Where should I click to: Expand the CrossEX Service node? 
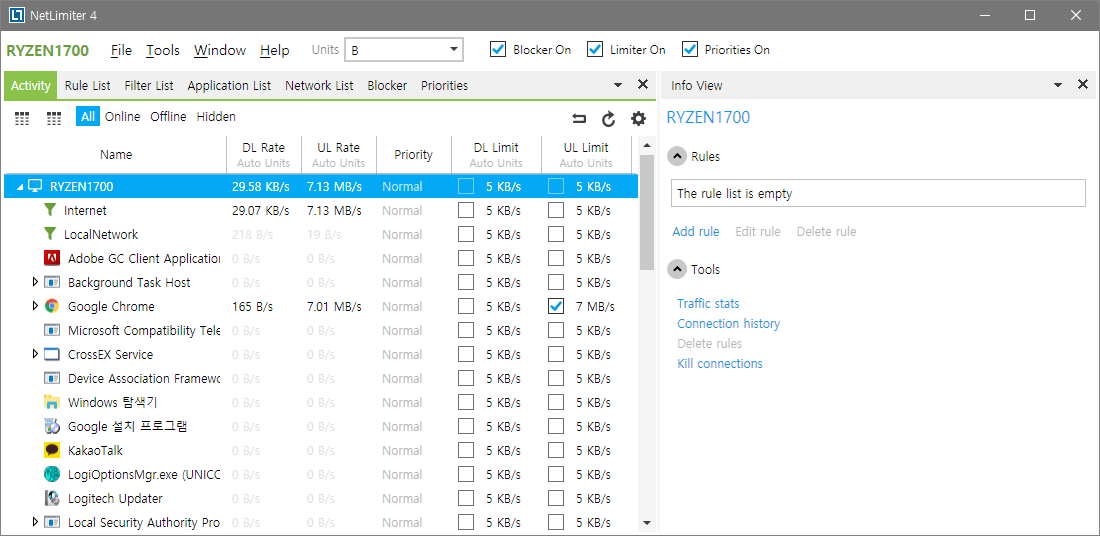click(35, 354)
